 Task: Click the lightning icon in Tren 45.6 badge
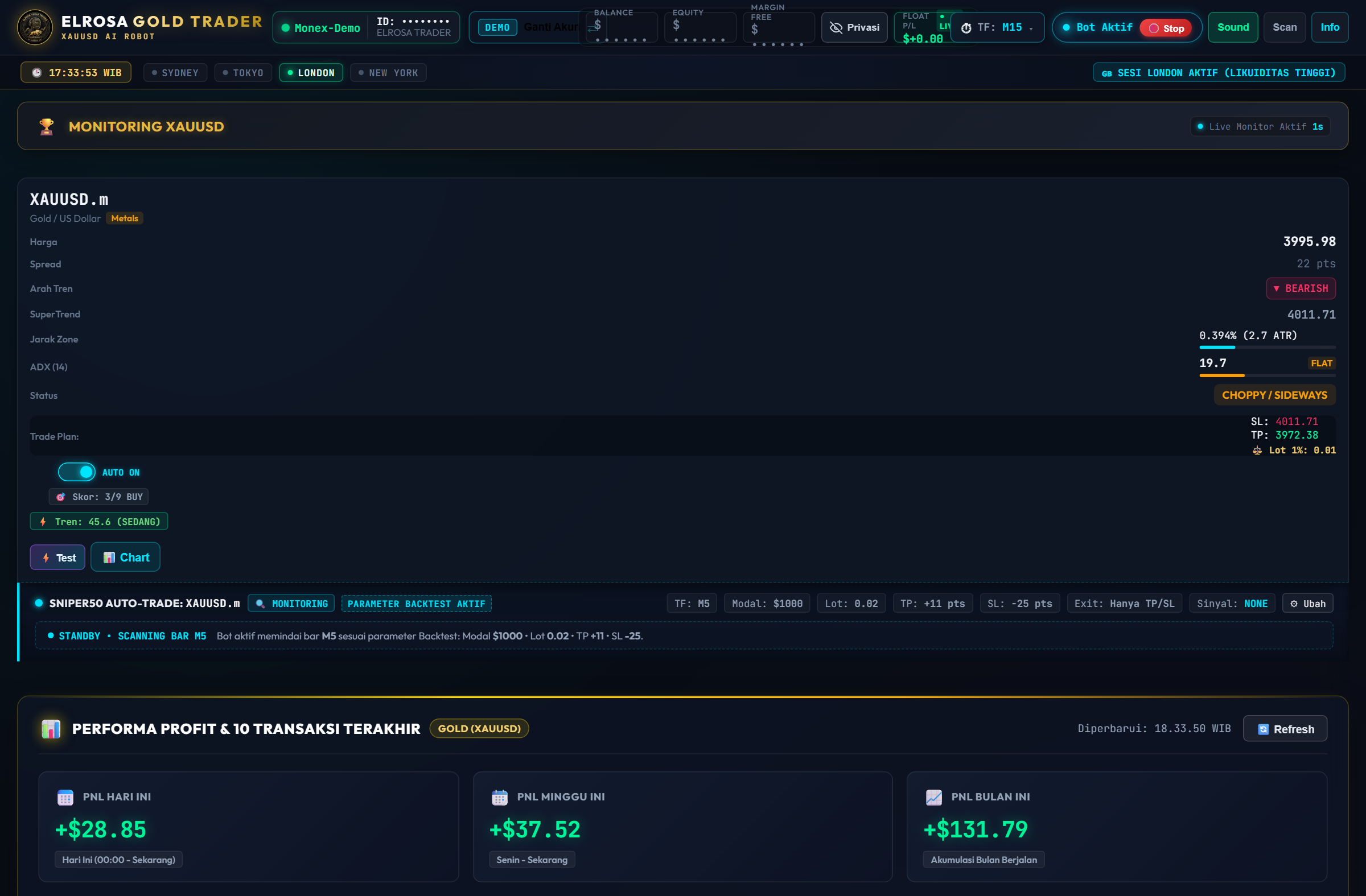point(43,522)
